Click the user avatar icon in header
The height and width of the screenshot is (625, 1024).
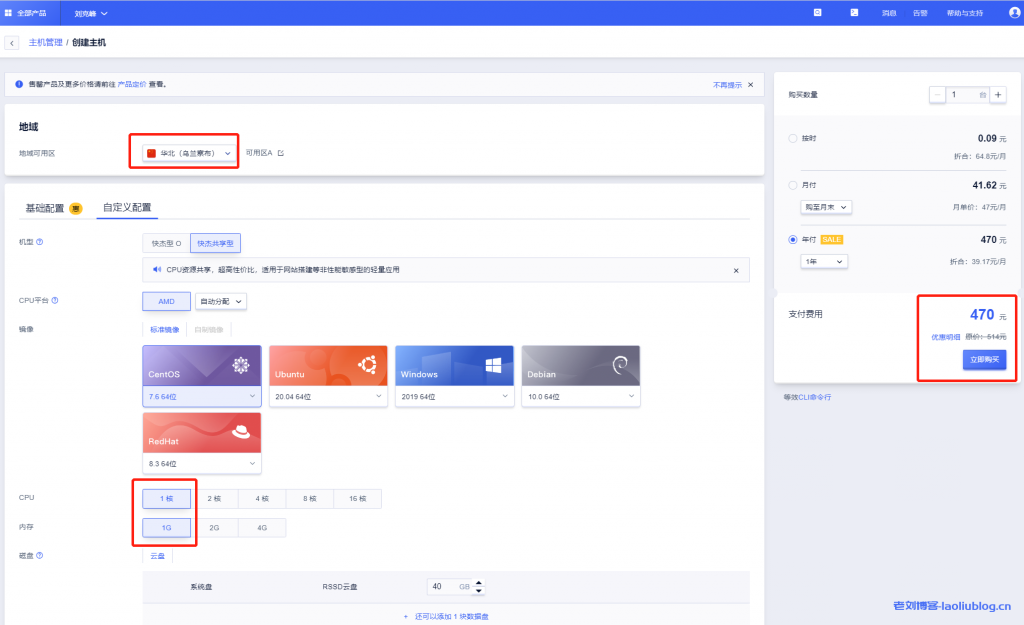[1014, 13]
